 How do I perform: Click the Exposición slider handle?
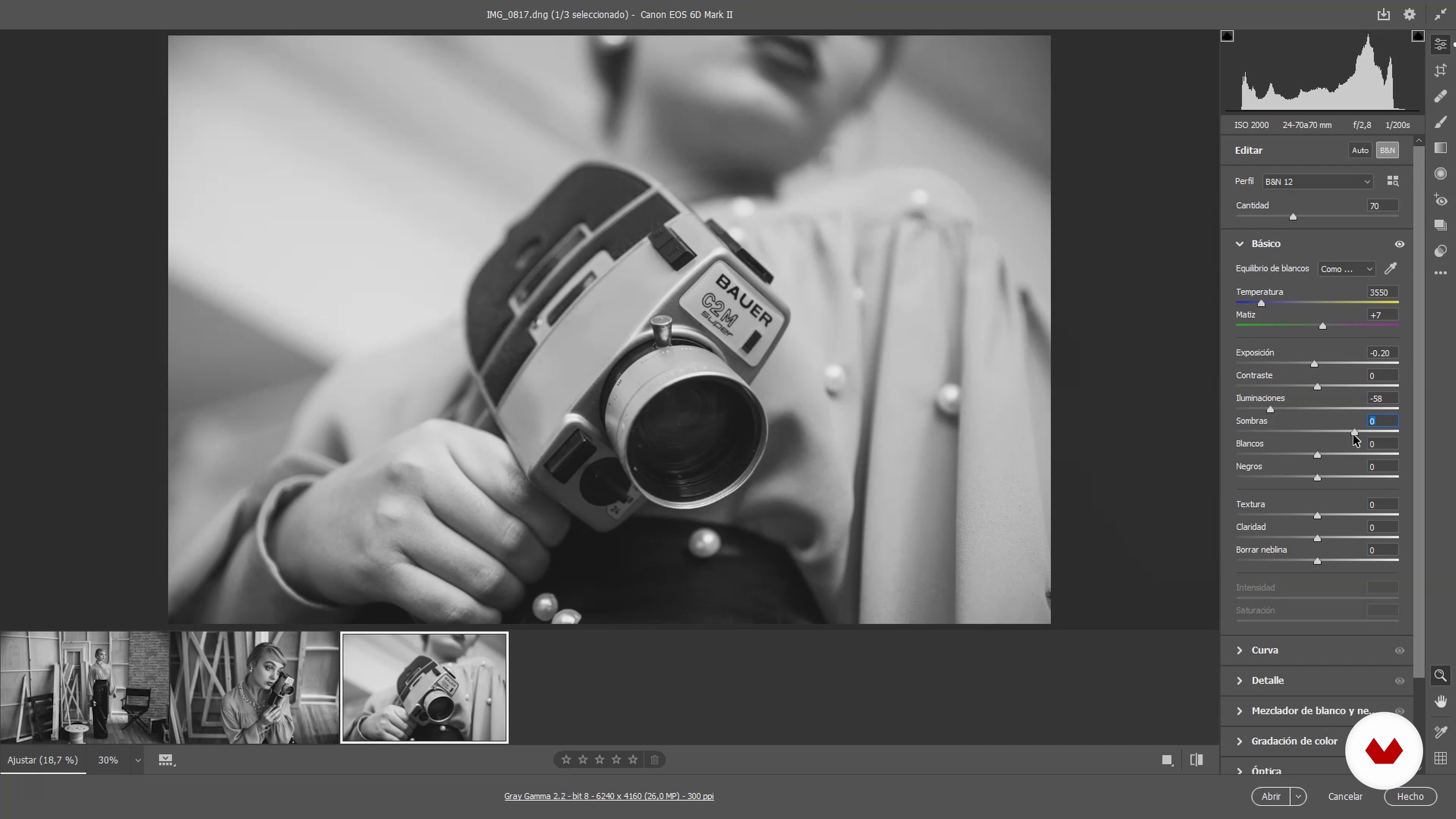pos(1314,364)
